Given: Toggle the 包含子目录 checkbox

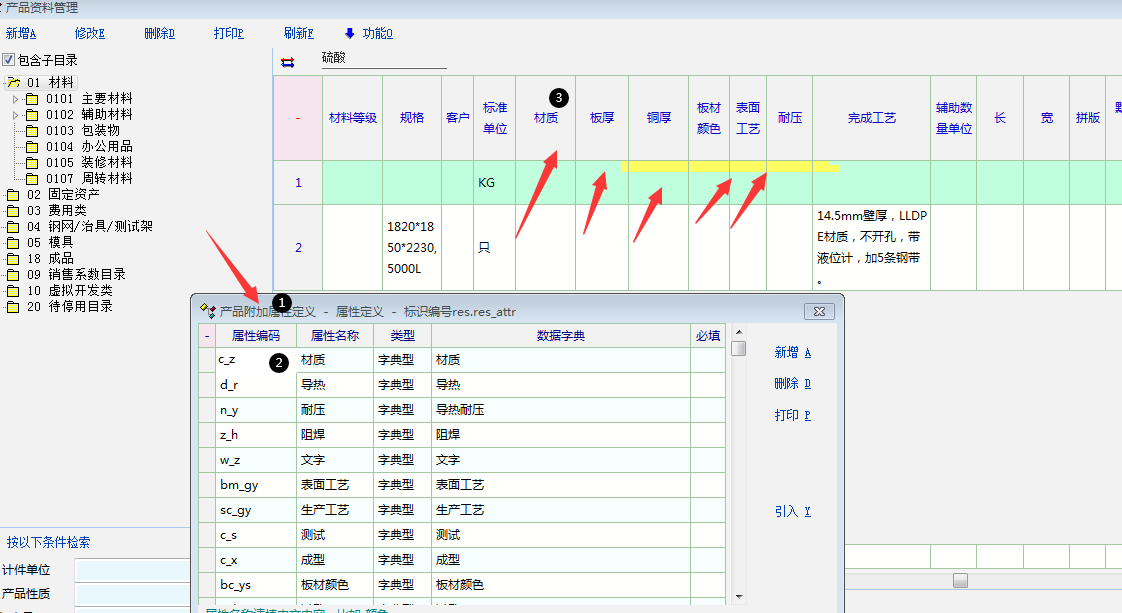Looking at the screenshot, I should 9,60.
